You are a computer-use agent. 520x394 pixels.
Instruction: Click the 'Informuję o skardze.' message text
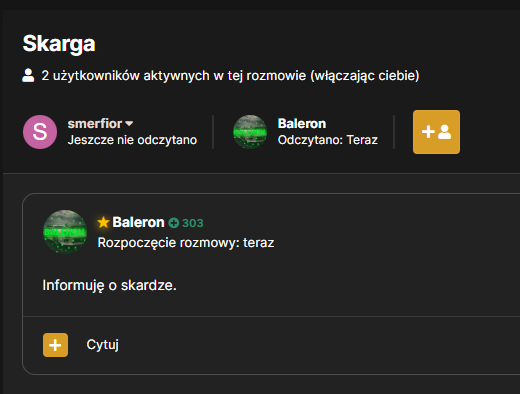[x=109, y=285]
